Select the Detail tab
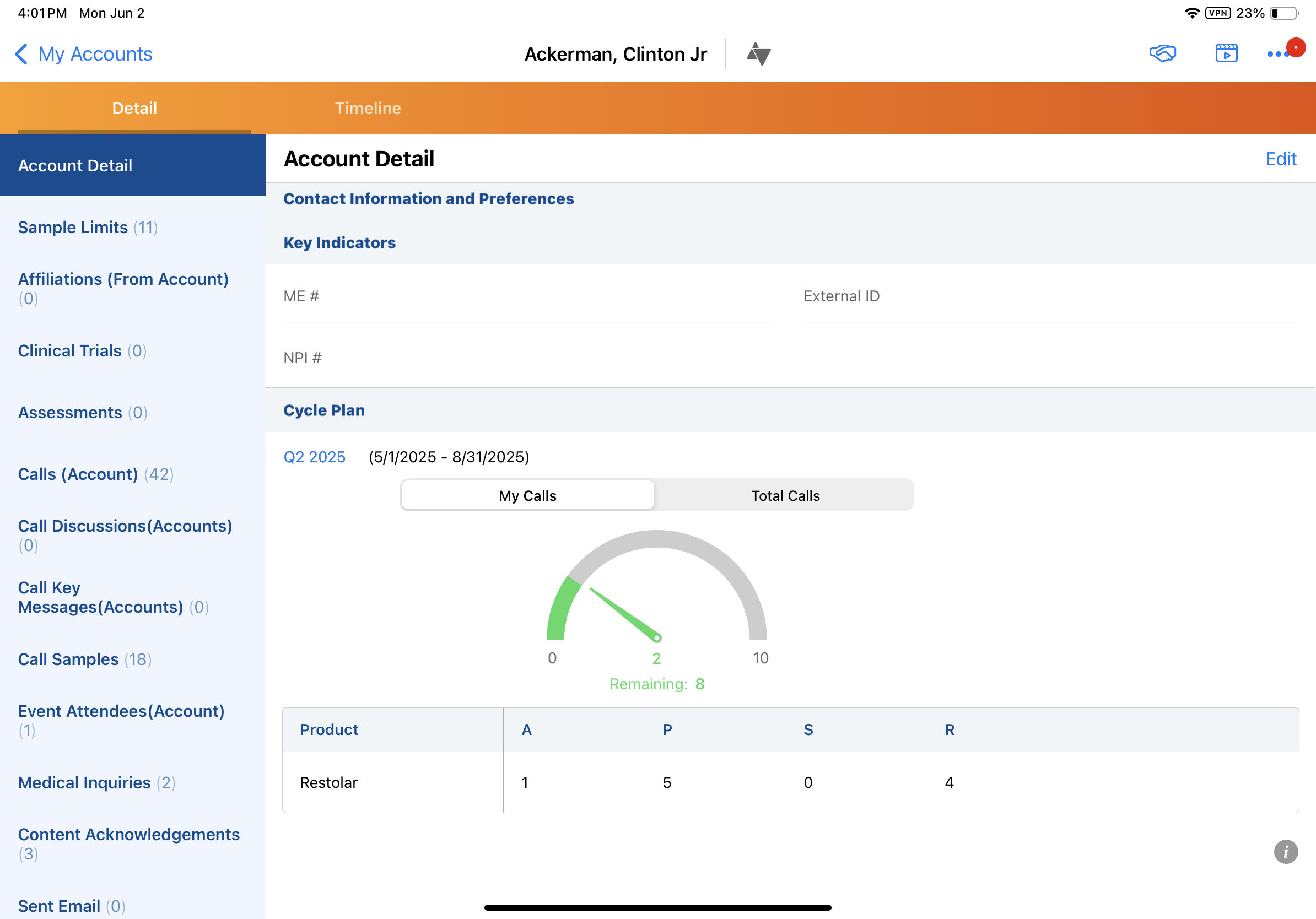Screen dimensions: 1316x919 pos(134,108)
